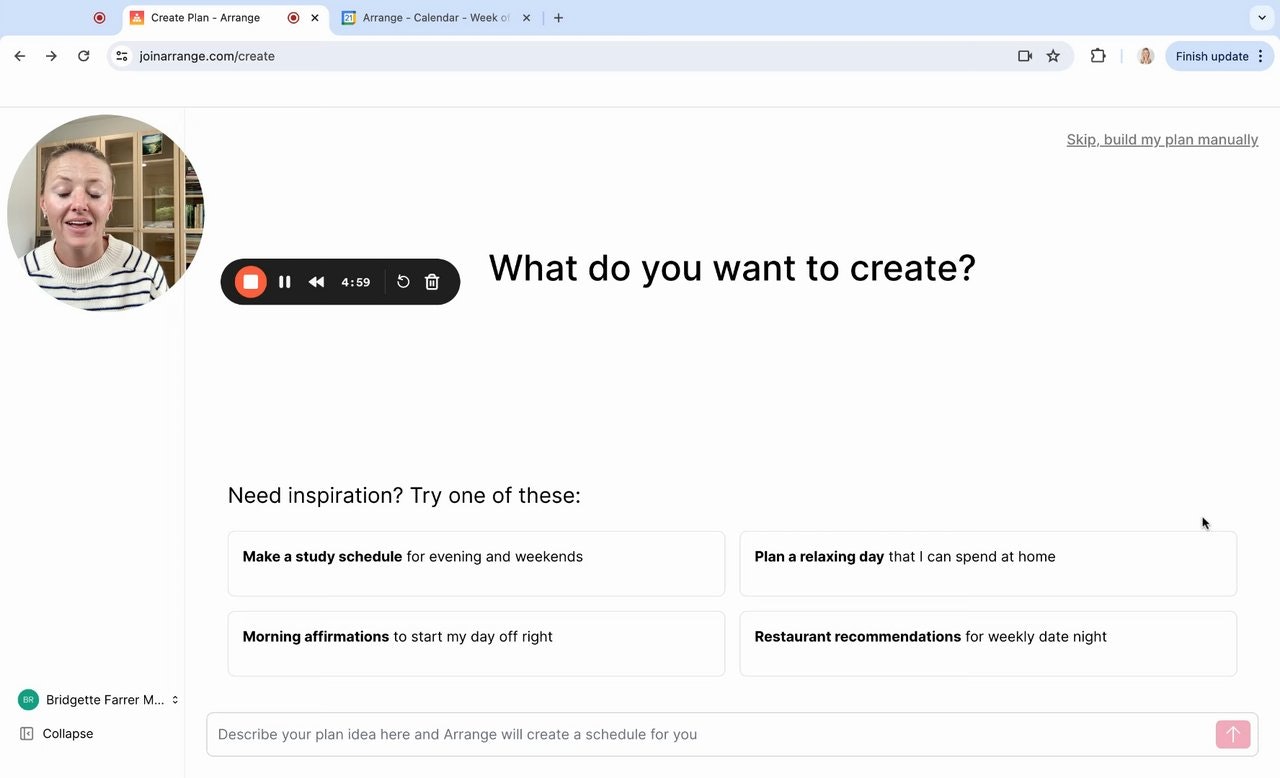
Task: Delete the recording via the trash icon
Action: (432, 282)
